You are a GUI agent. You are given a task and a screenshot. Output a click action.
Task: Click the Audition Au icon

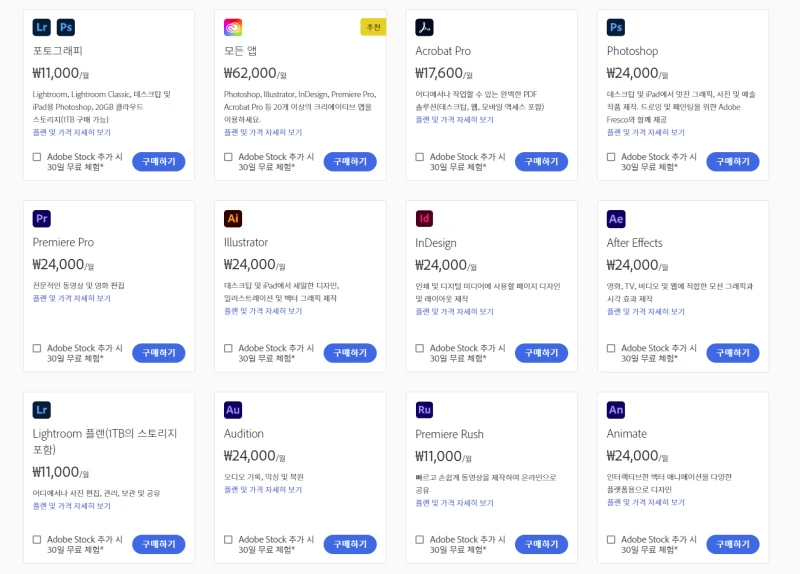tap(233, 410)
